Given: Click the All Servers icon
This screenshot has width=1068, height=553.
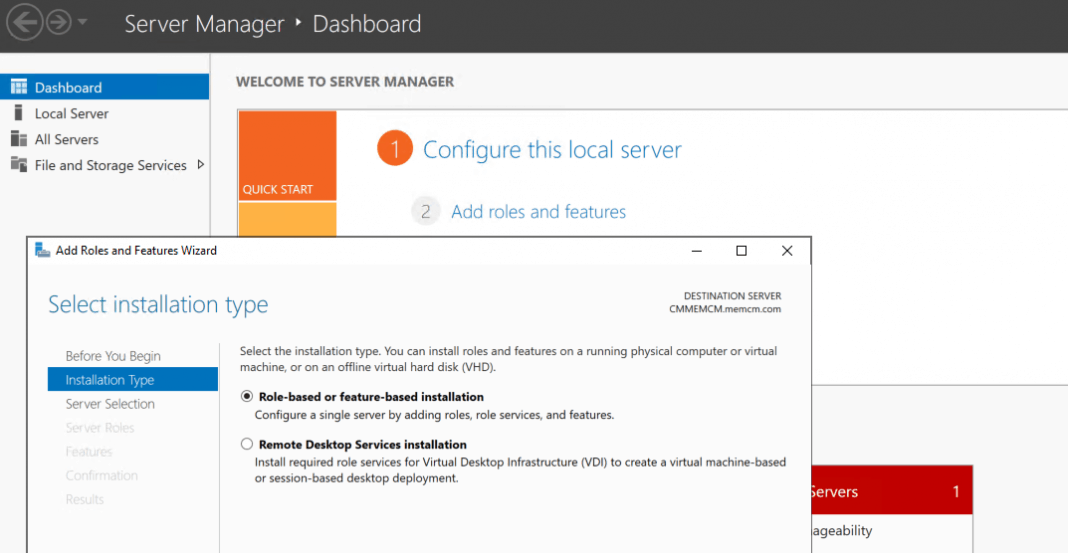Looking at the screenshot, I should [x=18, y=139].
